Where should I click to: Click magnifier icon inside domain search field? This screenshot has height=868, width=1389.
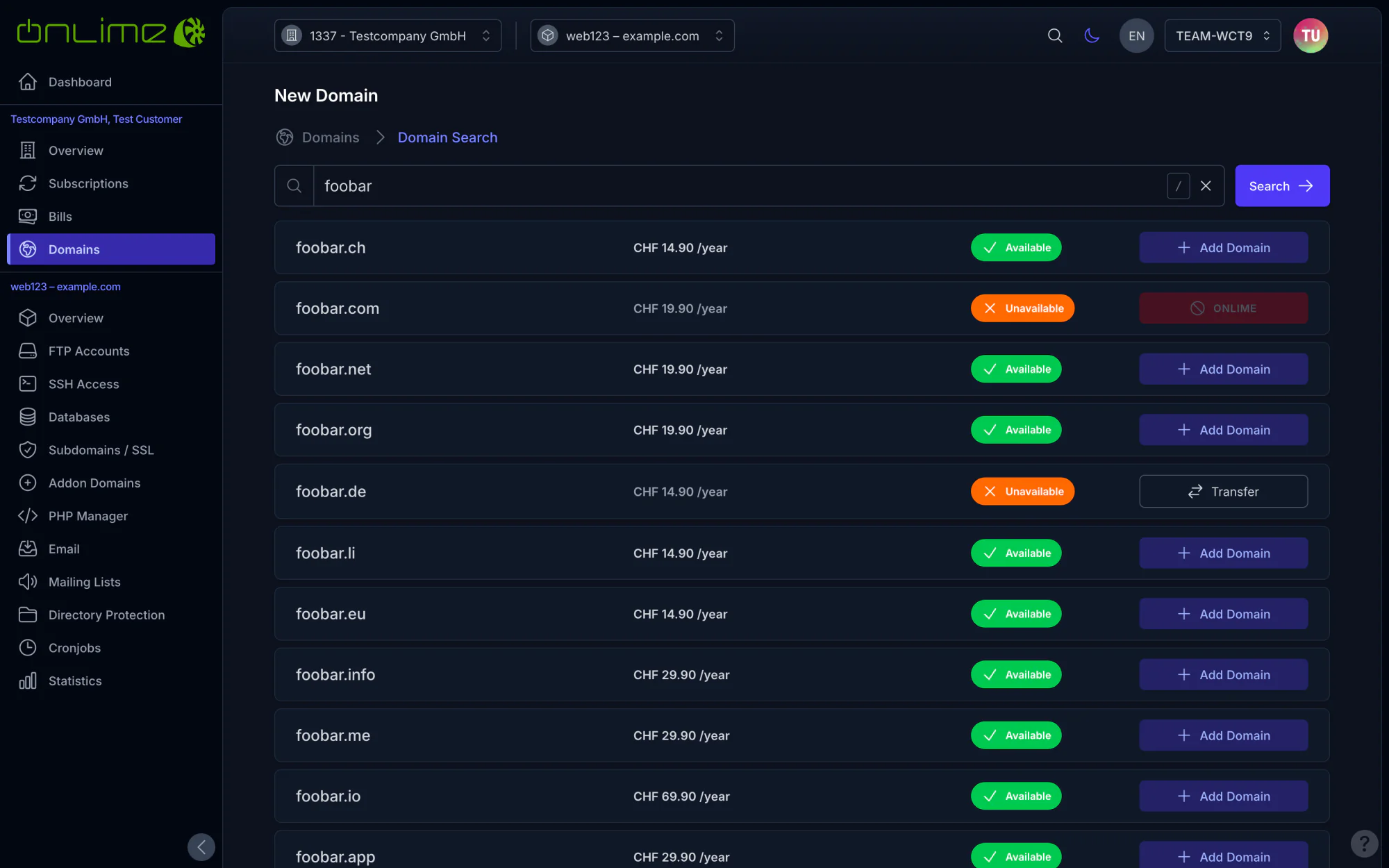point(294,185)
